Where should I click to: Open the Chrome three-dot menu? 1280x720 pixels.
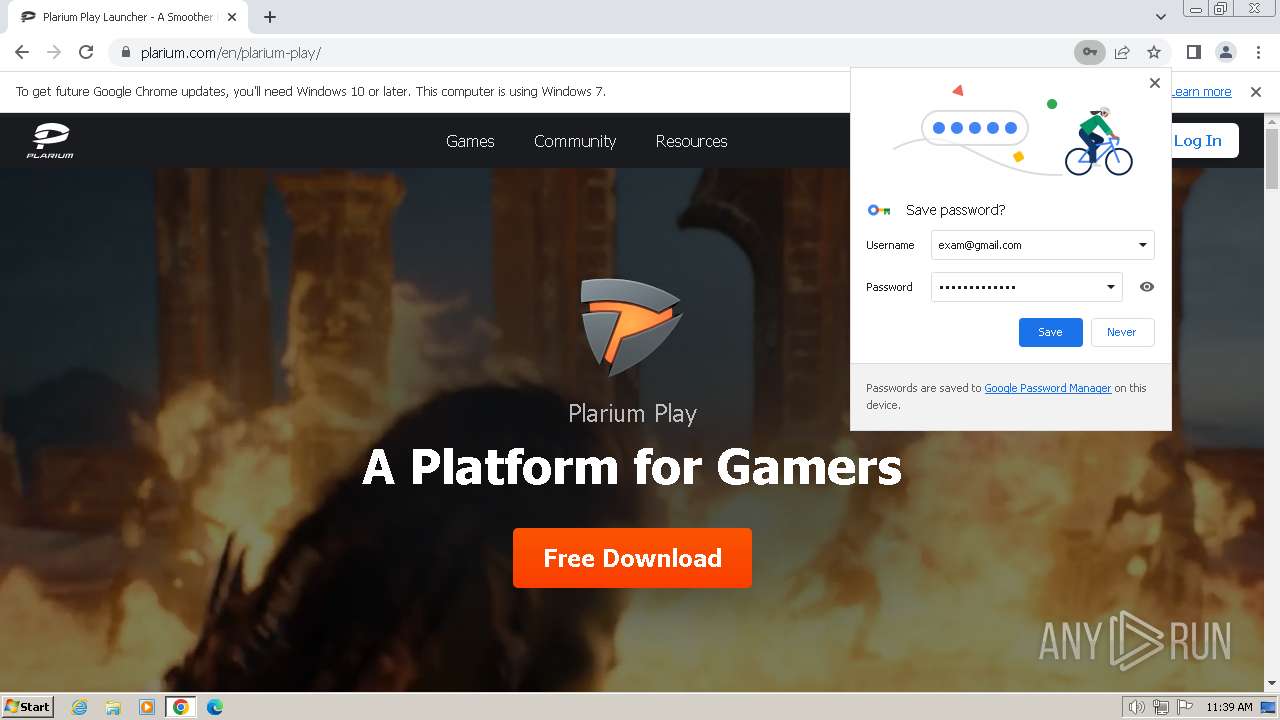[1258, 52]
